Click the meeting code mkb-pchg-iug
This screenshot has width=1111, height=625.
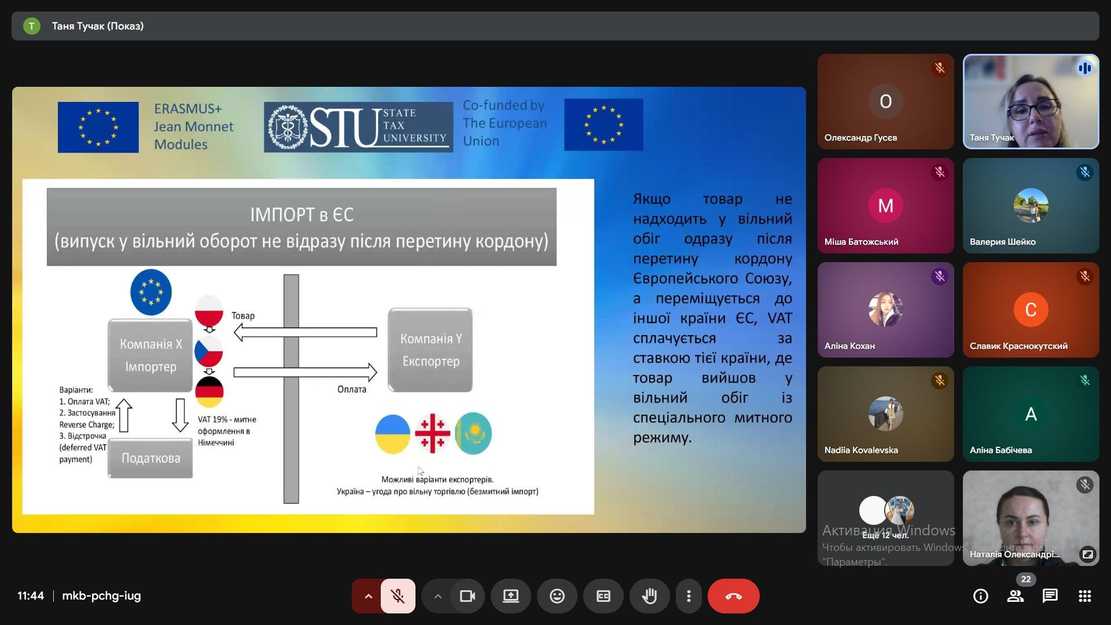point(101,596)
